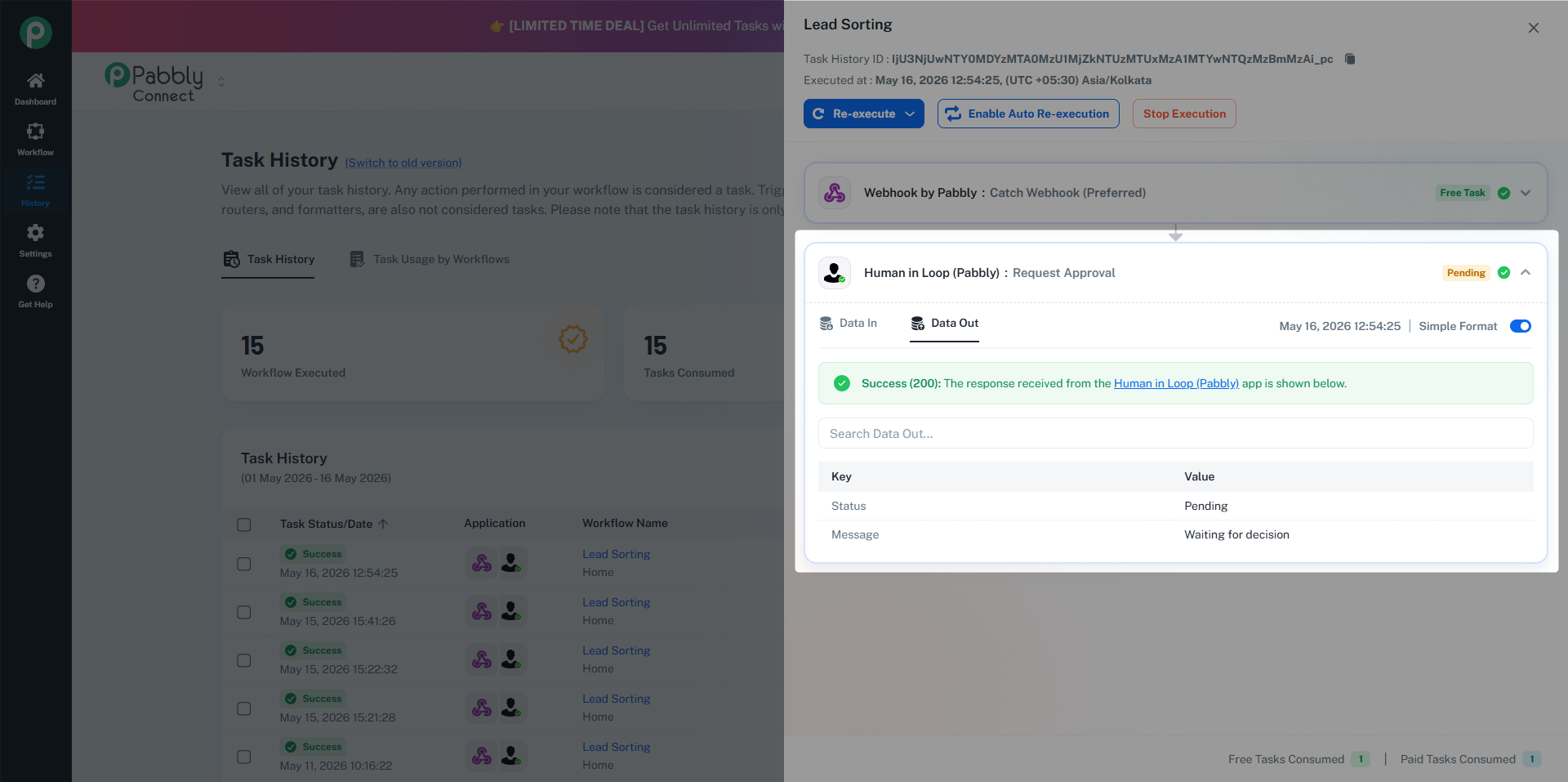Viewport: 1568px width, 782px height.
Task: Open Lead Sorting workflow from 15:21:28 row
Action: click(617, 699)
